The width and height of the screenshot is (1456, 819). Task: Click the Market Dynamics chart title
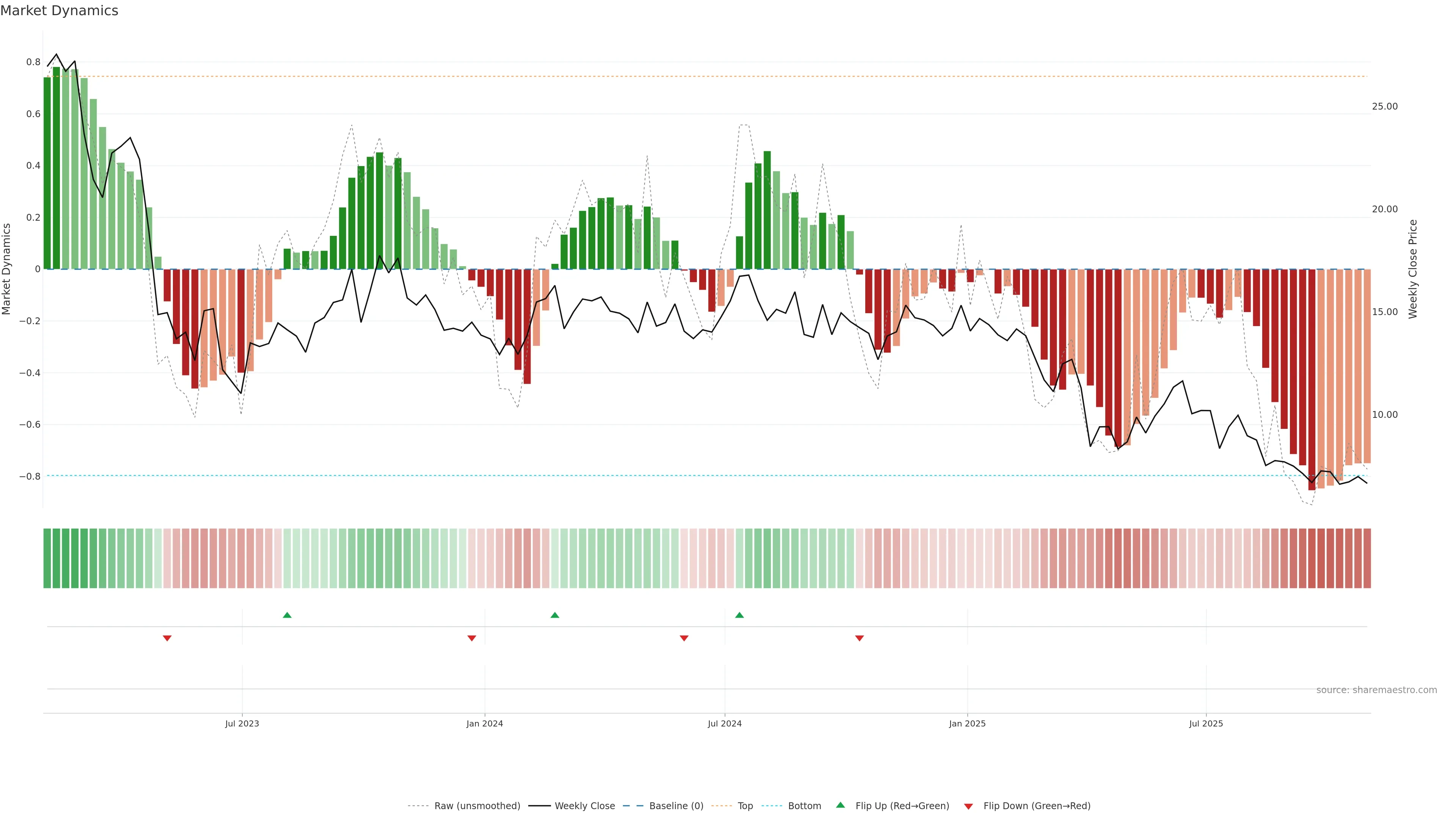pyautogui.click(x=60, y=11)
